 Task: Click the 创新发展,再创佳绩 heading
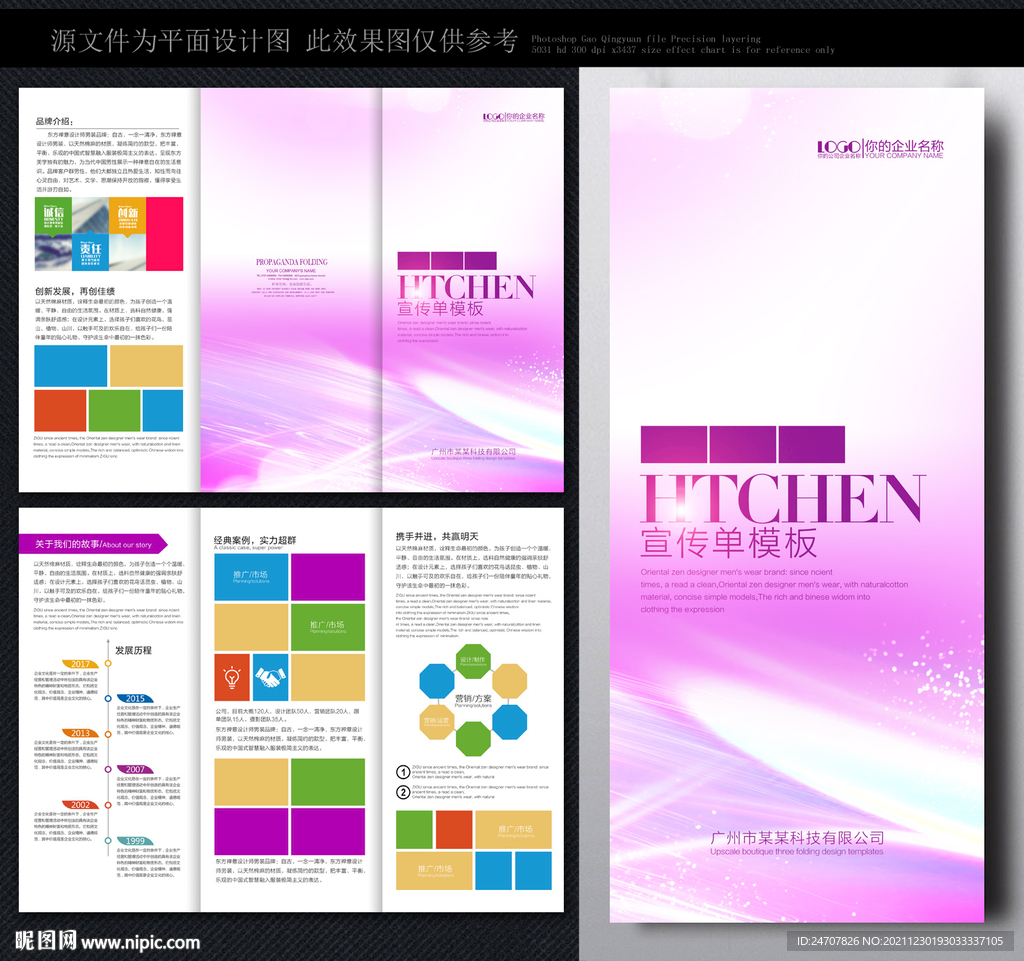(75, 291)
